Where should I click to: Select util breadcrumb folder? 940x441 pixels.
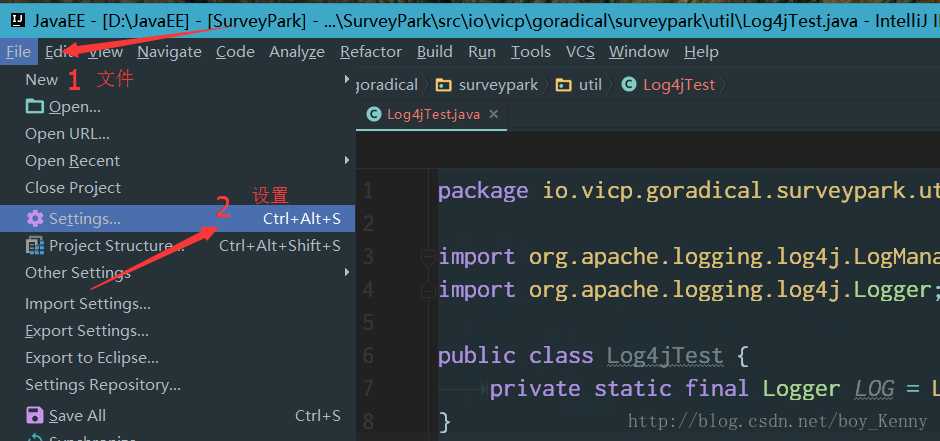tap(590, 85)
